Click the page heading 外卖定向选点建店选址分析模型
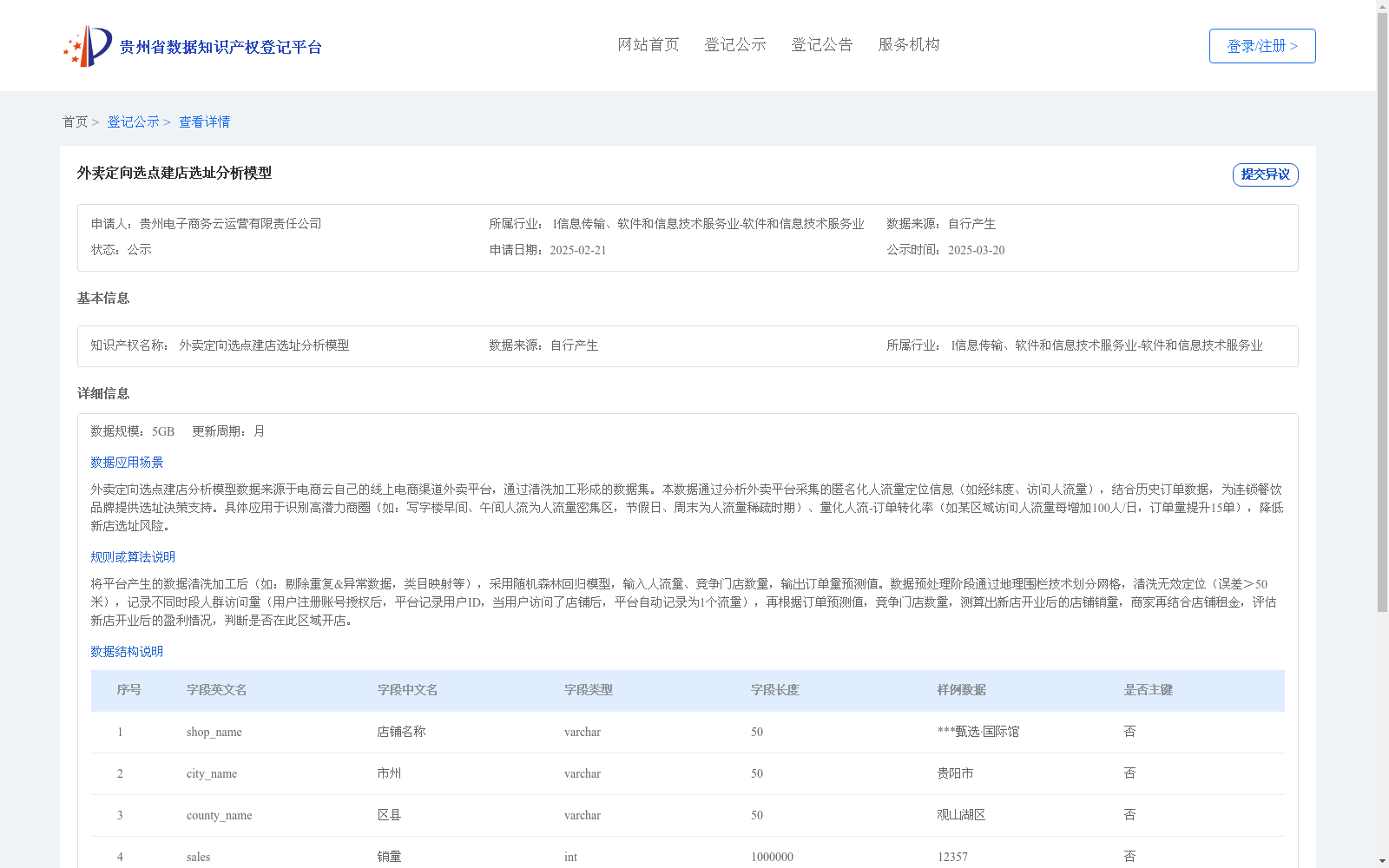The width and height of the screenshot is (1389, 868). click(x=174, y=174)
